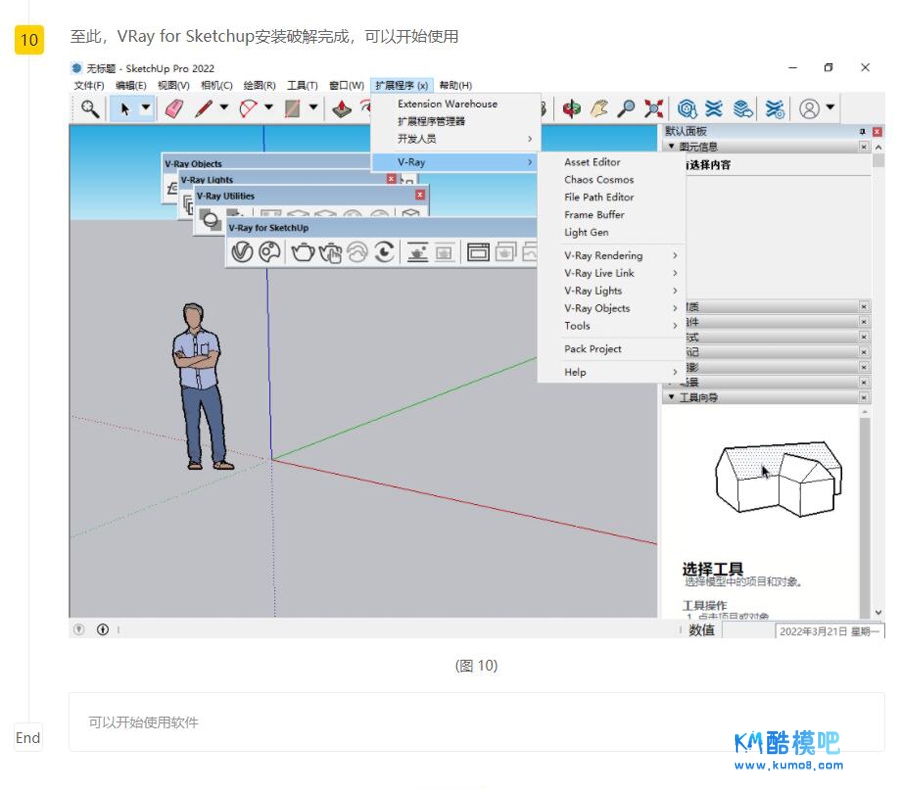Click the viewport render teapot icon
Screen dimensions: 900x789
[417, 251]
